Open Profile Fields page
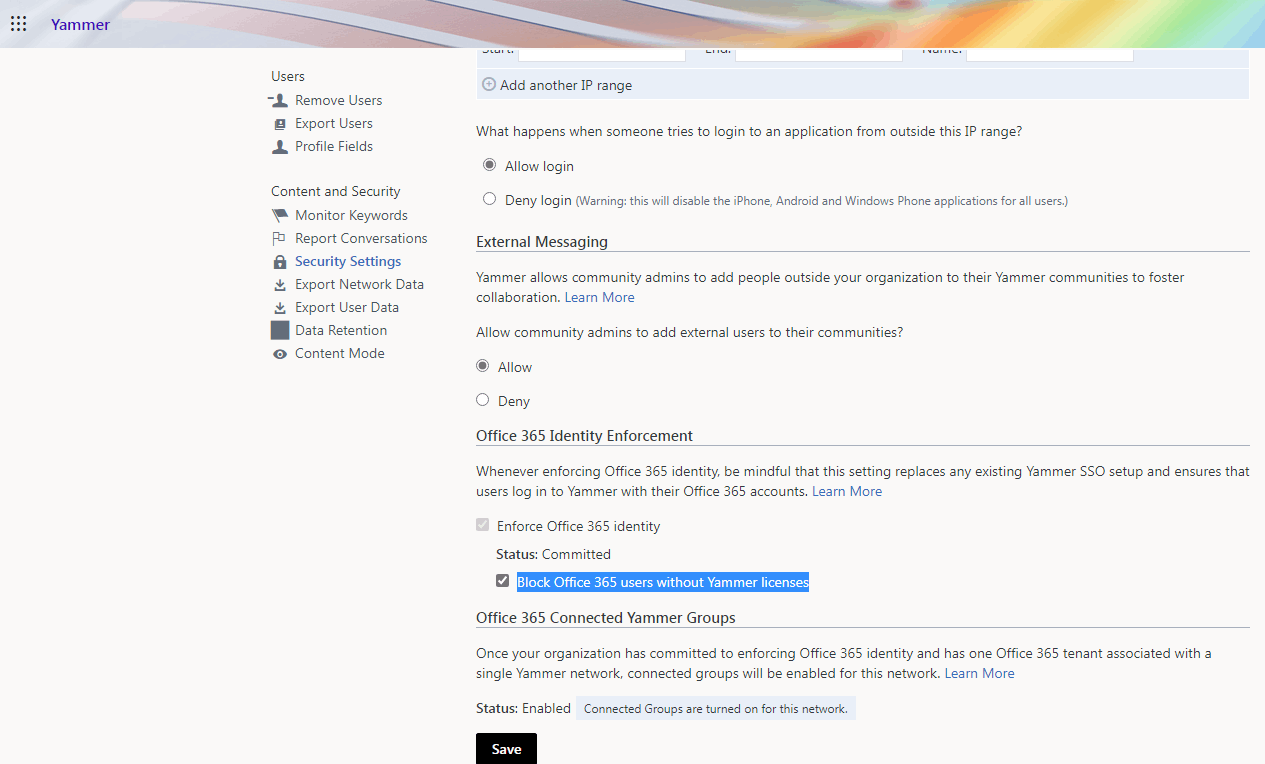The image size is (1265, 764). pos(334,146)
